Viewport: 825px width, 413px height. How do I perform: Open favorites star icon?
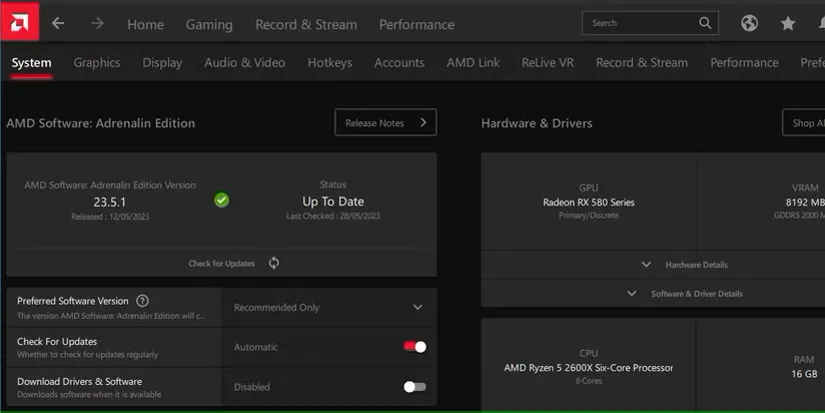click(x=788, y=23)
